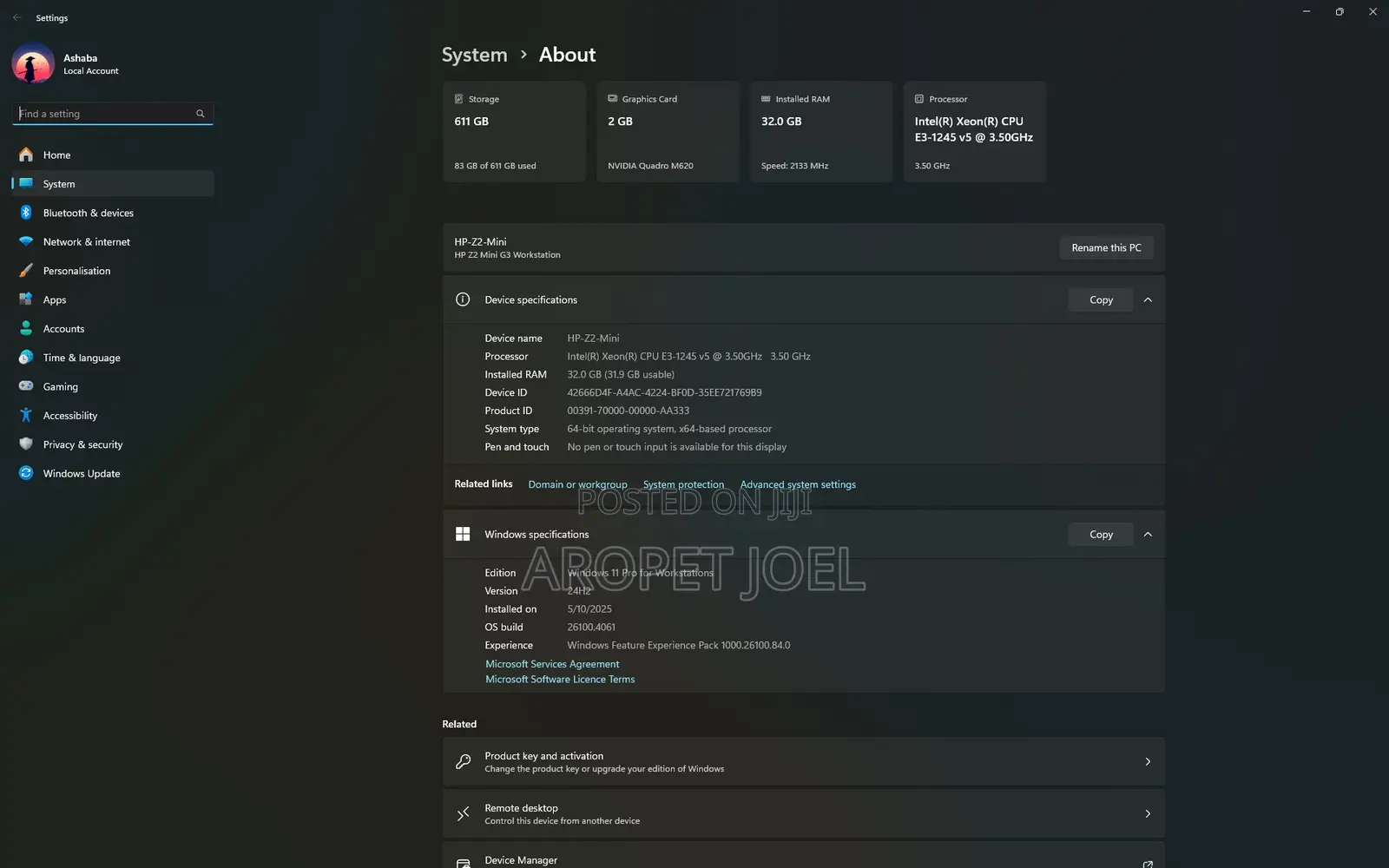
Task: Open System protection link
Action: tap(683, 484)
